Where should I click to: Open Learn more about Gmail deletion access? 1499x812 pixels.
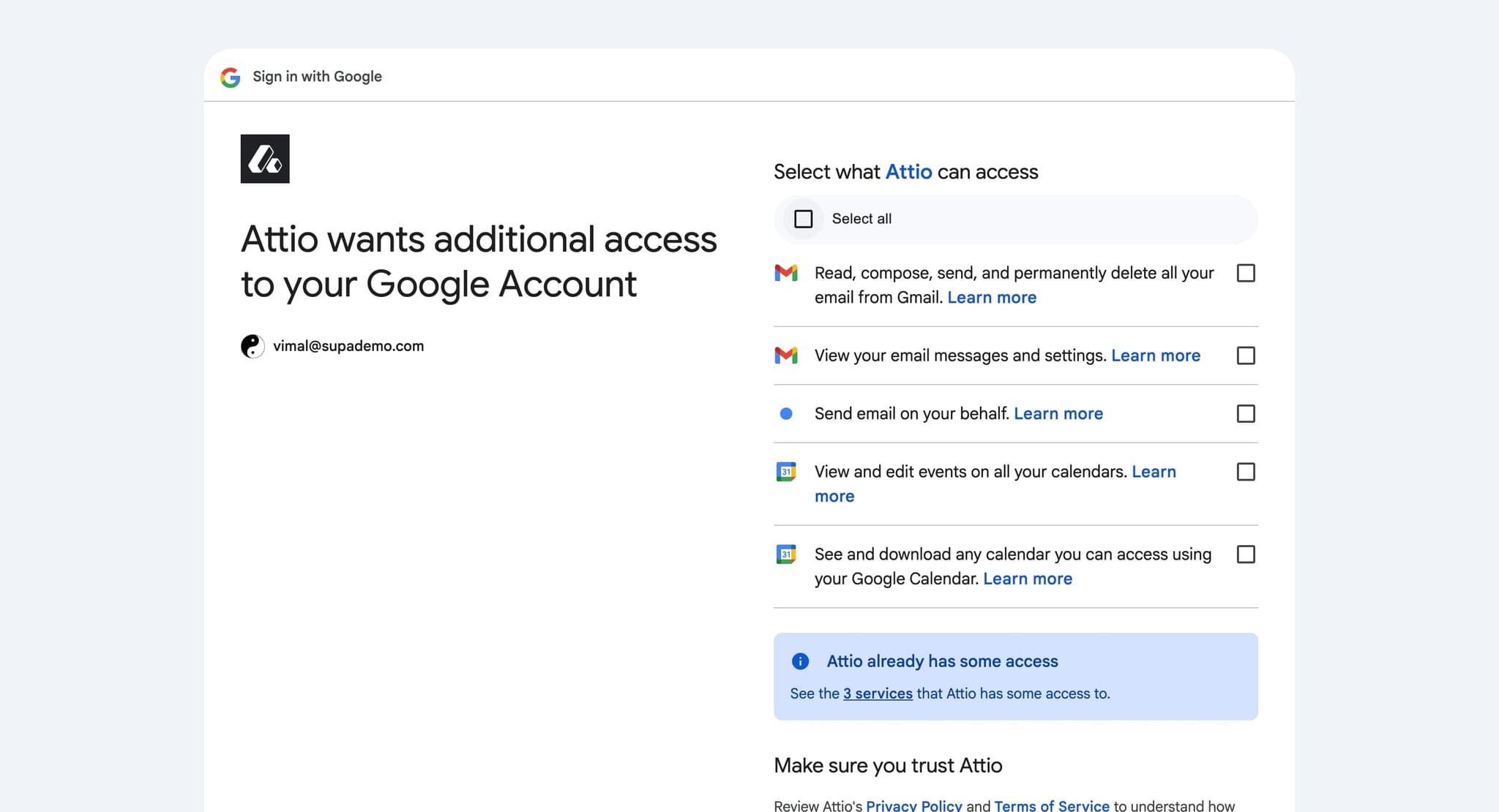point(991,297)
